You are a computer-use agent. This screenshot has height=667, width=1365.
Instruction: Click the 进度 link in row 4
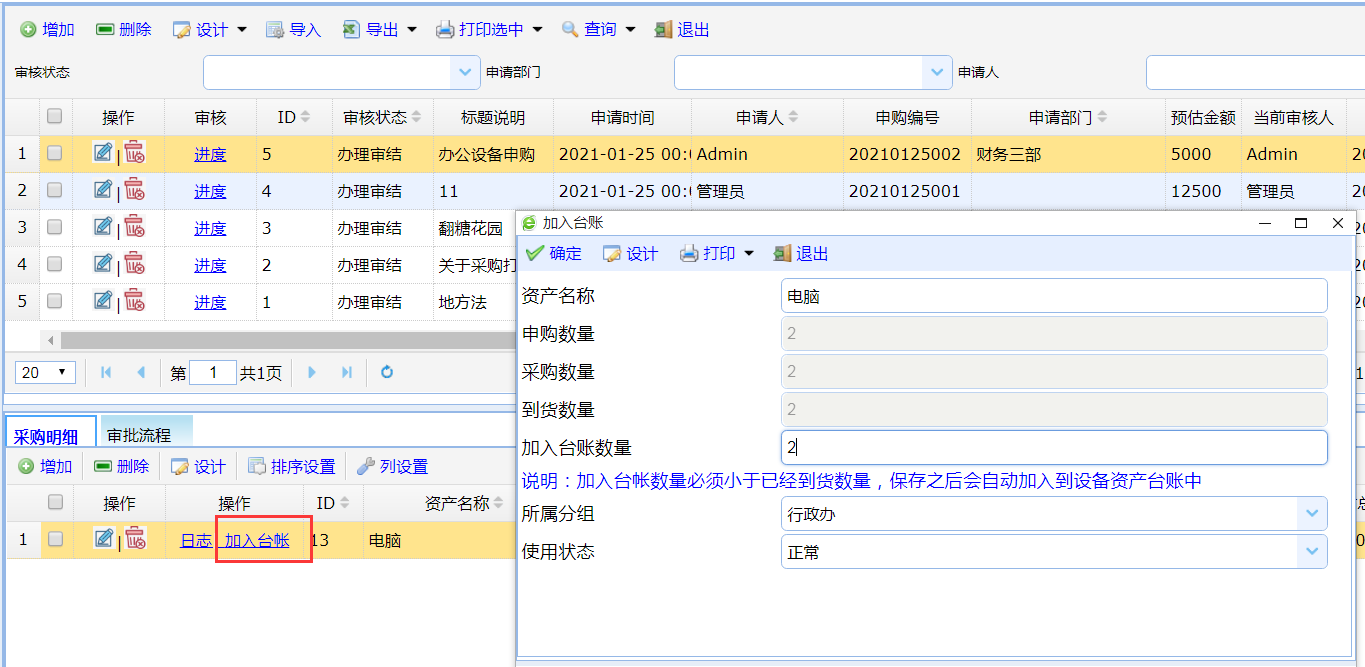(210, 265)
